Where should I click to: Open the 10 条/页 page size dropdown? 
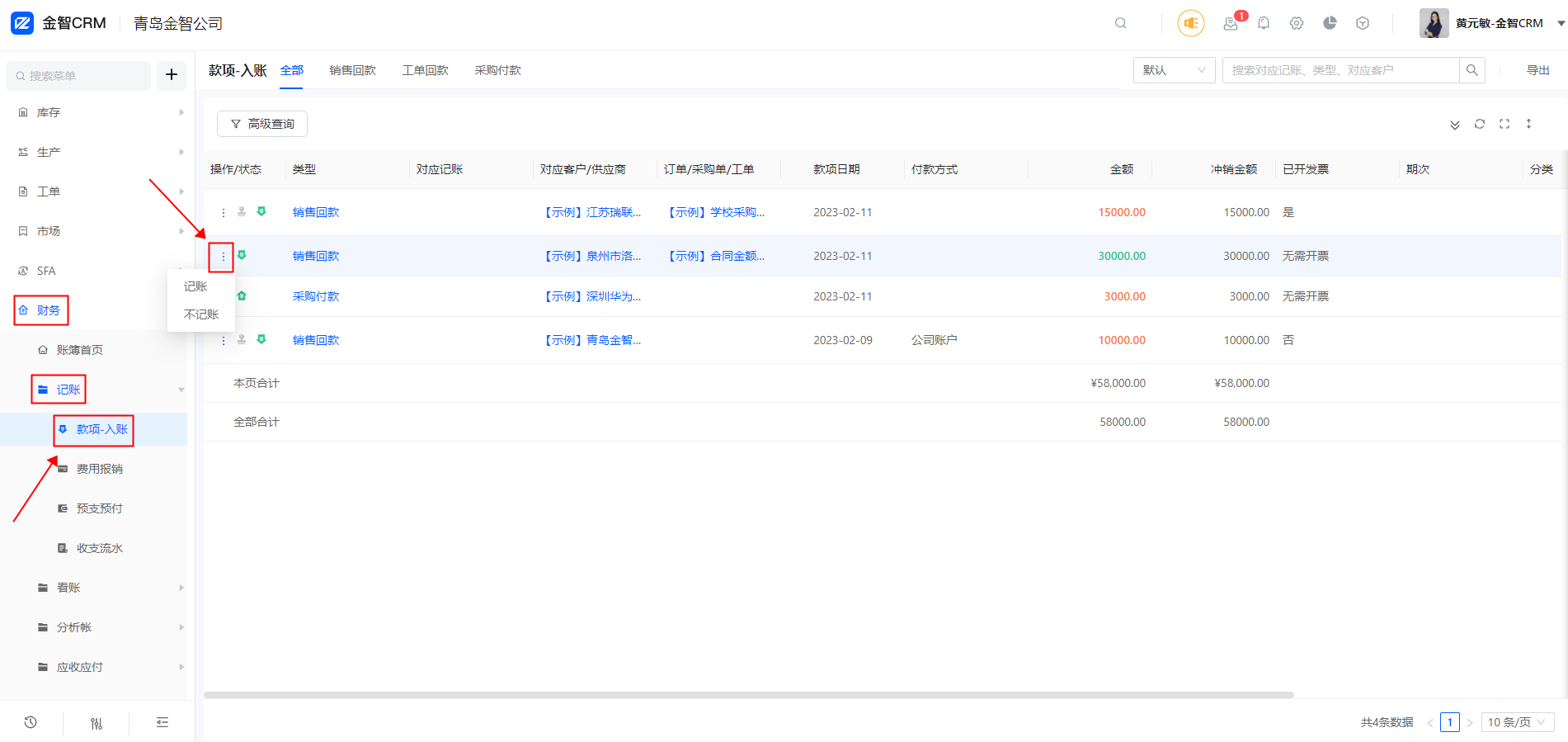(1518, 722)
